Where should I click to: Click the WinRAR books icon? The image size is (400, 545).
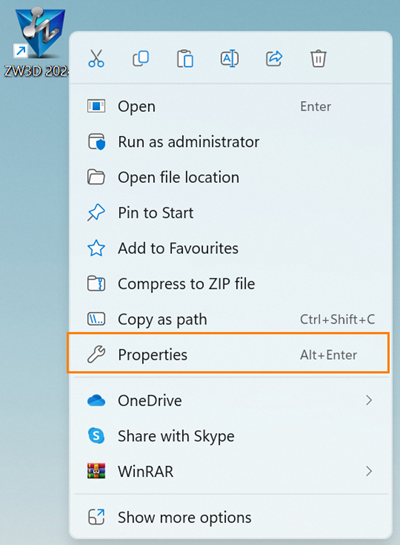pos(96,471)
